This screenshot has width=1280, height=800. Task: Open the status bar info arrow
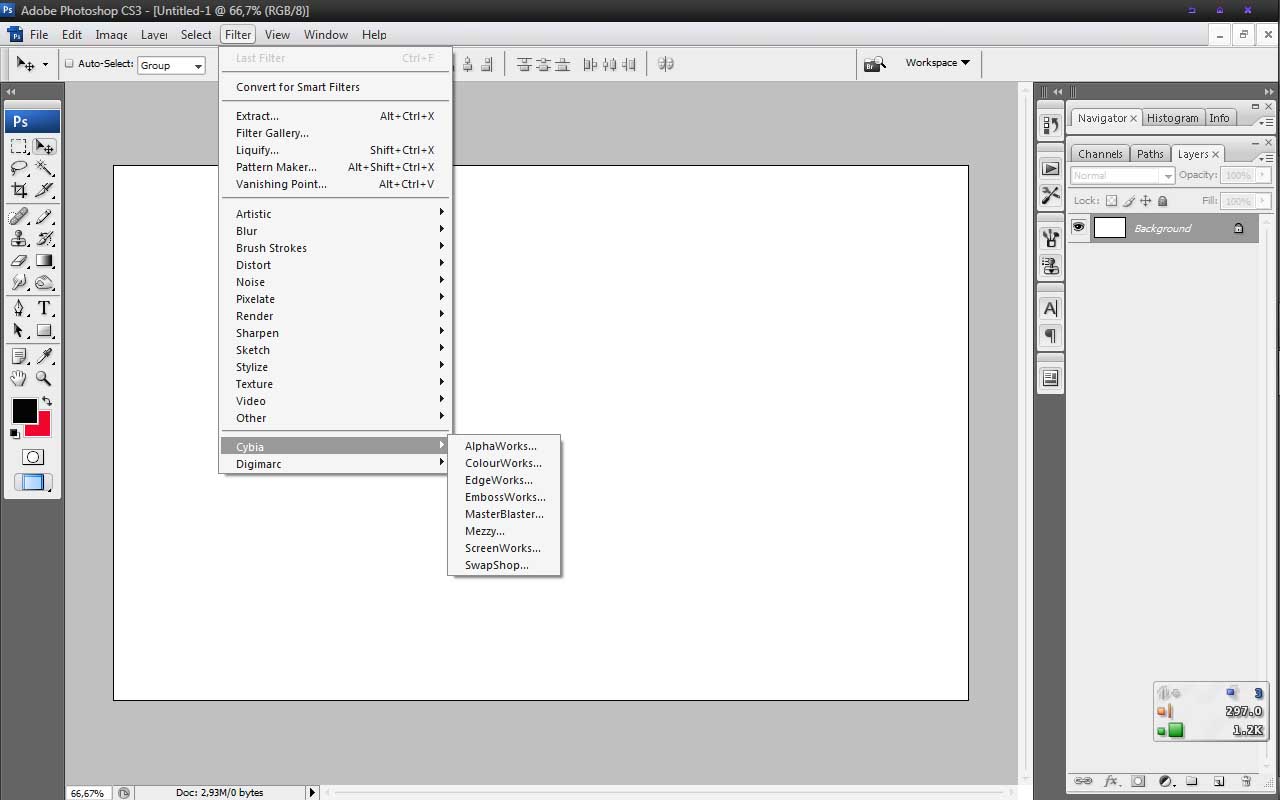coord(312,792)
